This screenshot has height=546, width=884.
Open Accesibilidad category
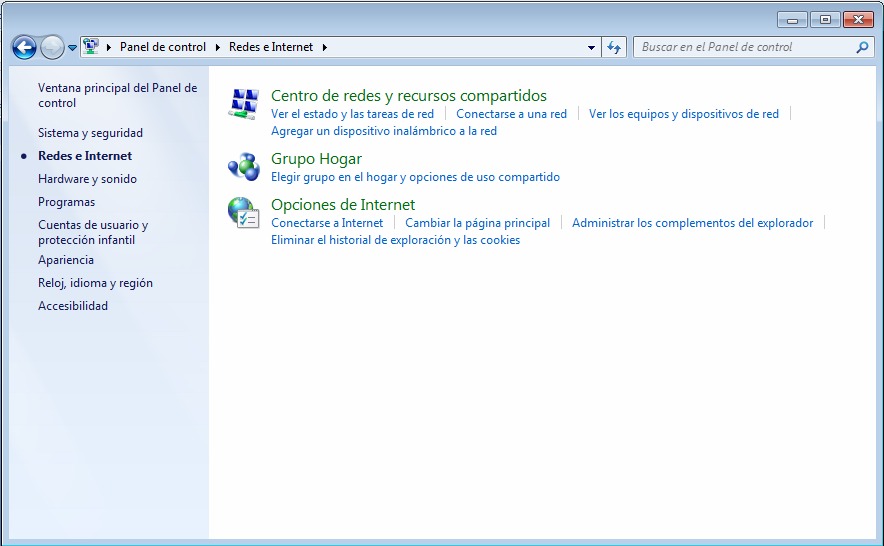(73, 306)
